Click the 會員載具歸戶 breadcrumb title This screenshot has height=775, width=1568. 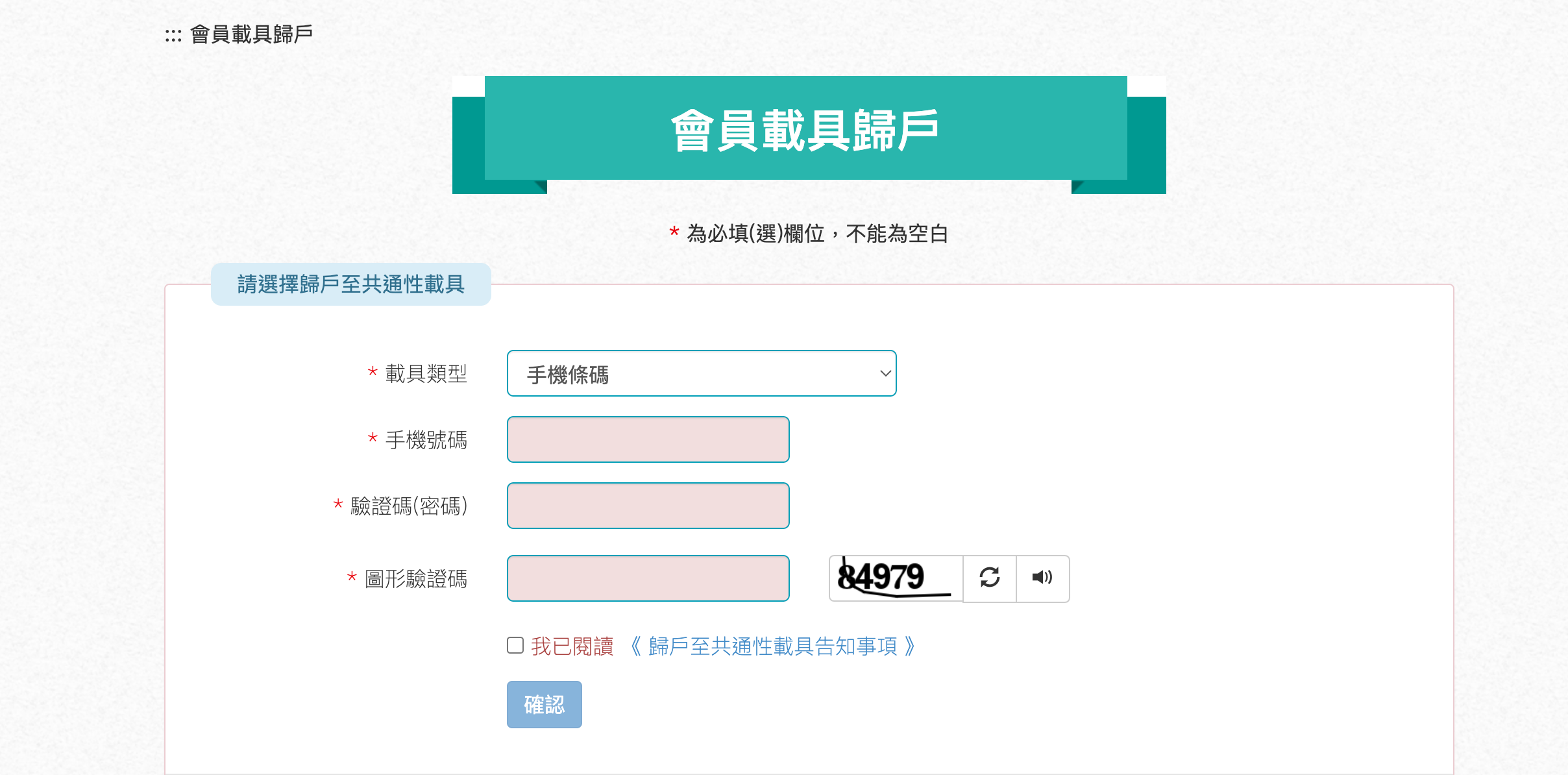tap(251, 34)
